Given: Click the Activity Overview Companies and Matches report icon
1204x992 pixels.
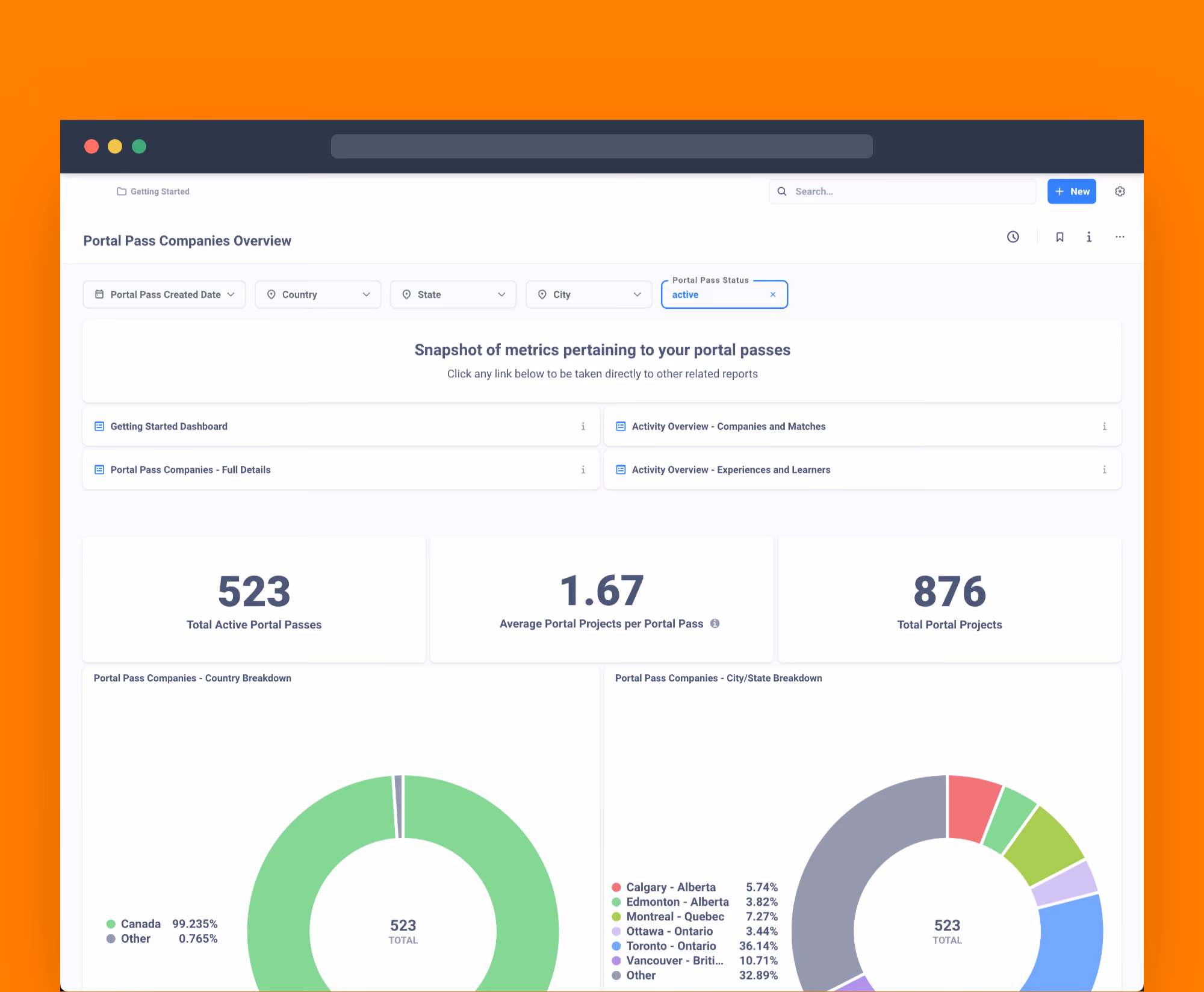Looking at the screenshot, I should [621, 426].
